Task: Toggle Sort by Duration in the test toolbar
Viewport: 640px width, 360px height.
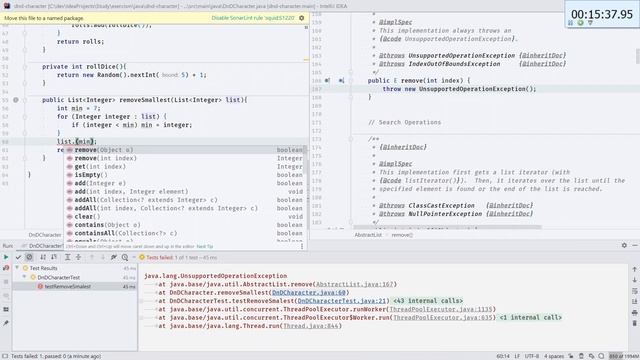Action: pyautogui.click(x=54, y=257)
